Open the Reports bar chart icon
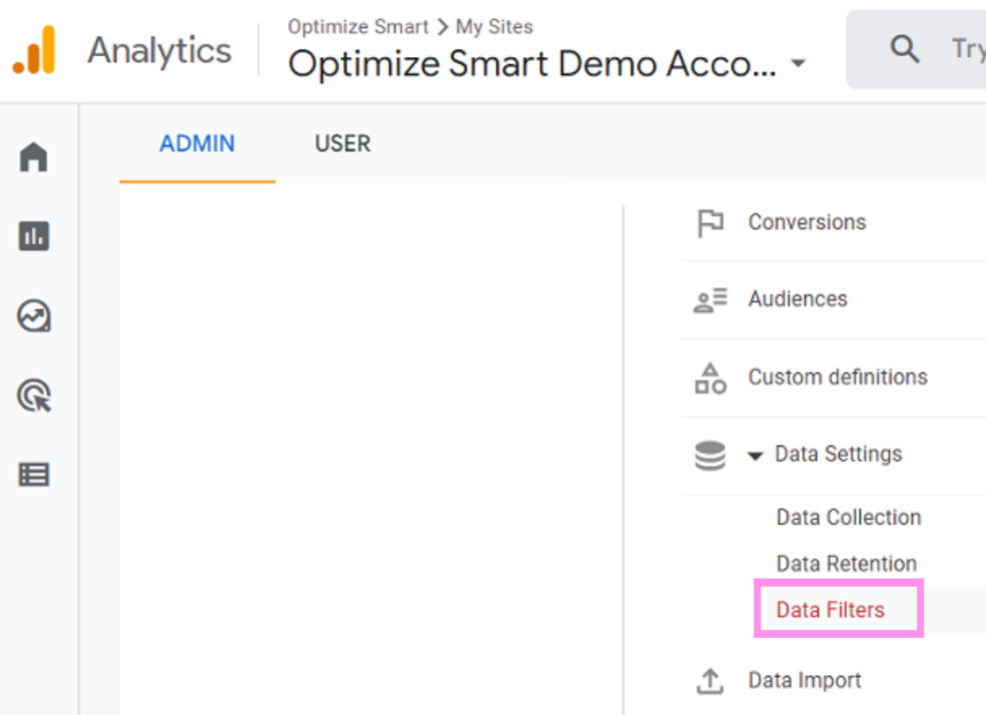This screenshot has width=986, height=715. coord(34,236)
